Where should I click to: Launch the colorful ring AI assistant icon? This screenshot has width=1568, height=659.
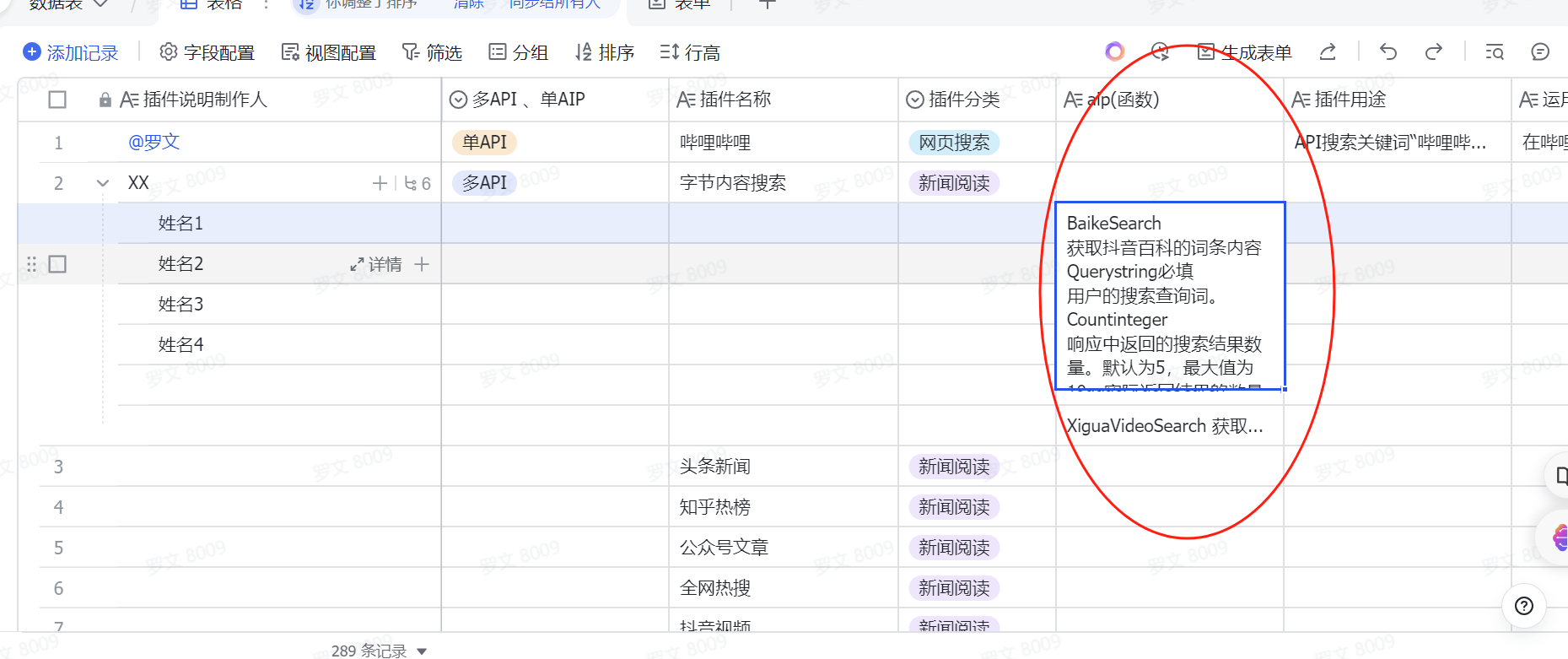[1115, 51]
